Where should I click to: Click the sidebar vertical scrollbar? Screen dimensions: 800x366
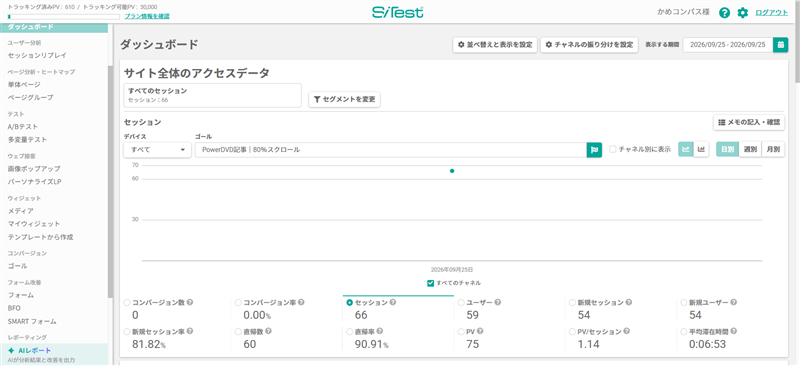(111, 181)
